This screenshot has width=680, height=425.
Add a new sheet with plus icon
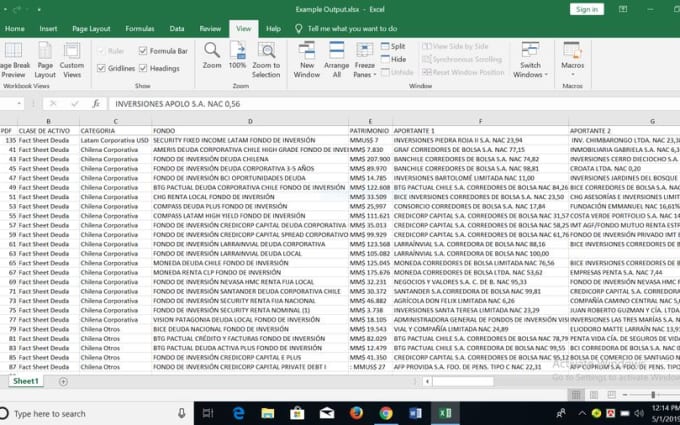click(63, 382)
